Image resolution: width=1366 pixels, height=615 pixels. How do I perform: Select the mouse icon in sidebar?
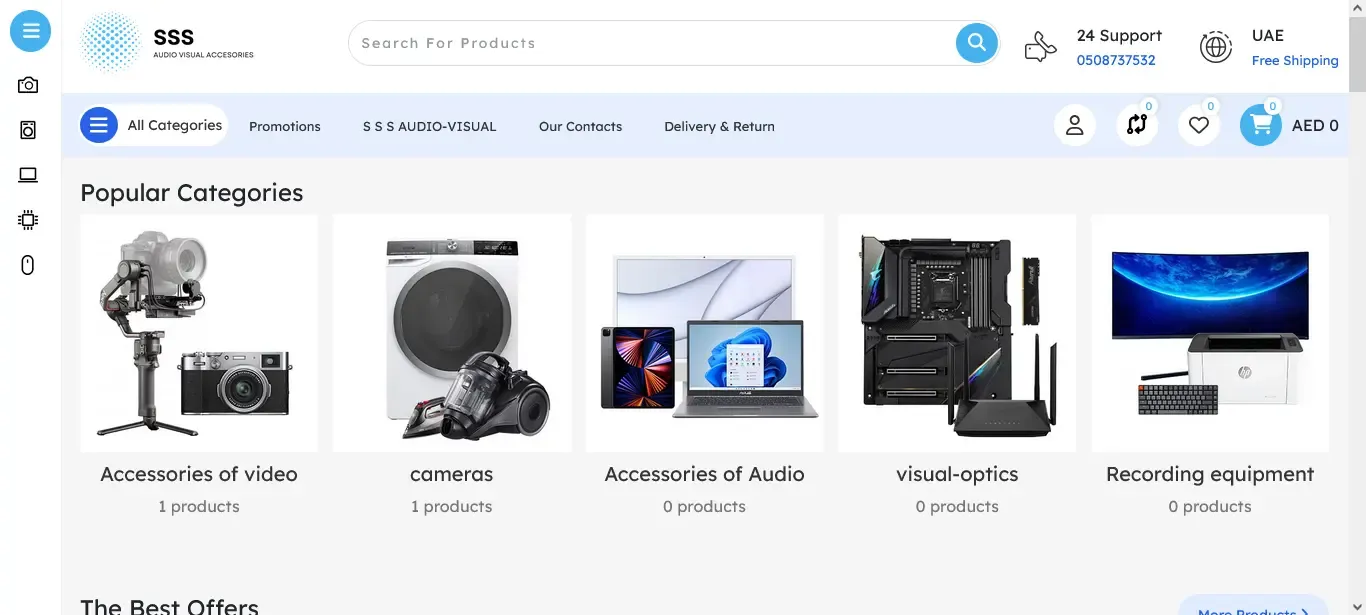[28, 265]
